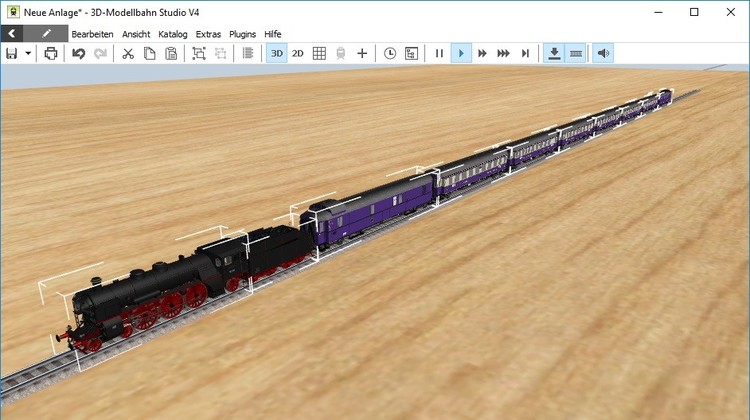Maximize the 3D-Modellbahn Studio window
Screen dimensions: 750x420
point(694,12)
